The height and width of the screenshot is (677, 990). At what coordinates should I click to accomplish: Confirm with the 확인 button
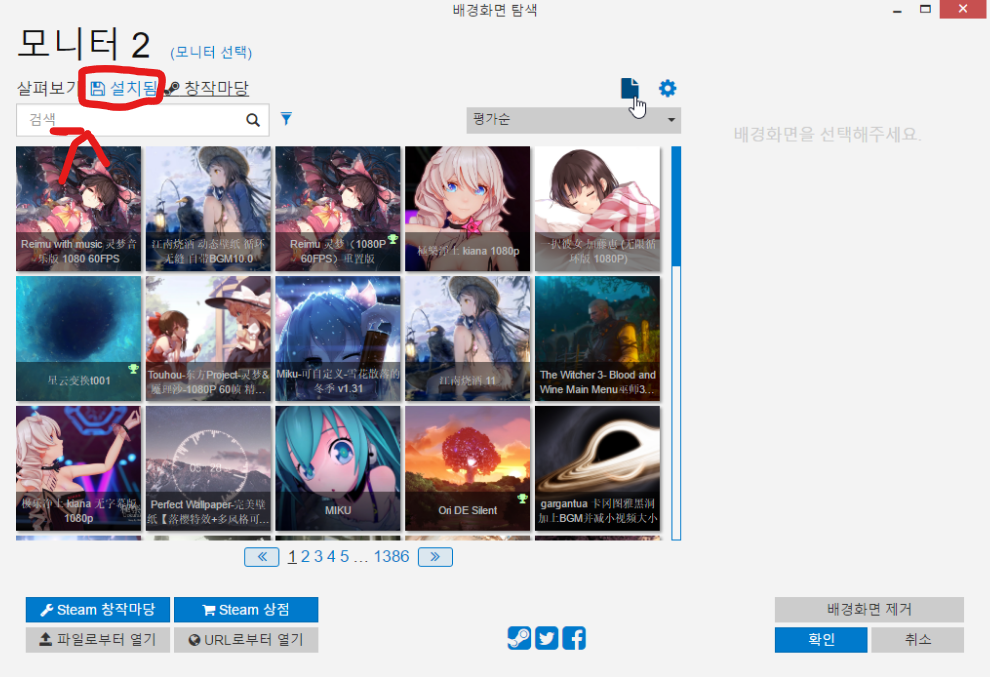tap(821, 640)
